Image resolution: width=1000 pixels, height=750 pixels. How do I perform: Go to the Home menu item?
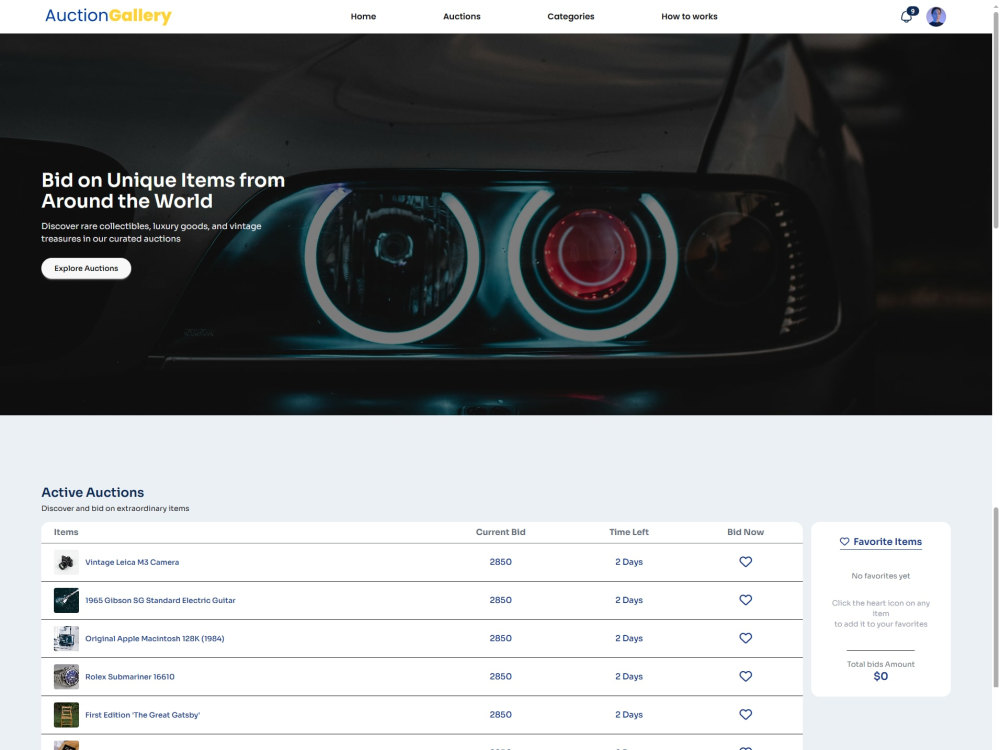click(363, 17)
